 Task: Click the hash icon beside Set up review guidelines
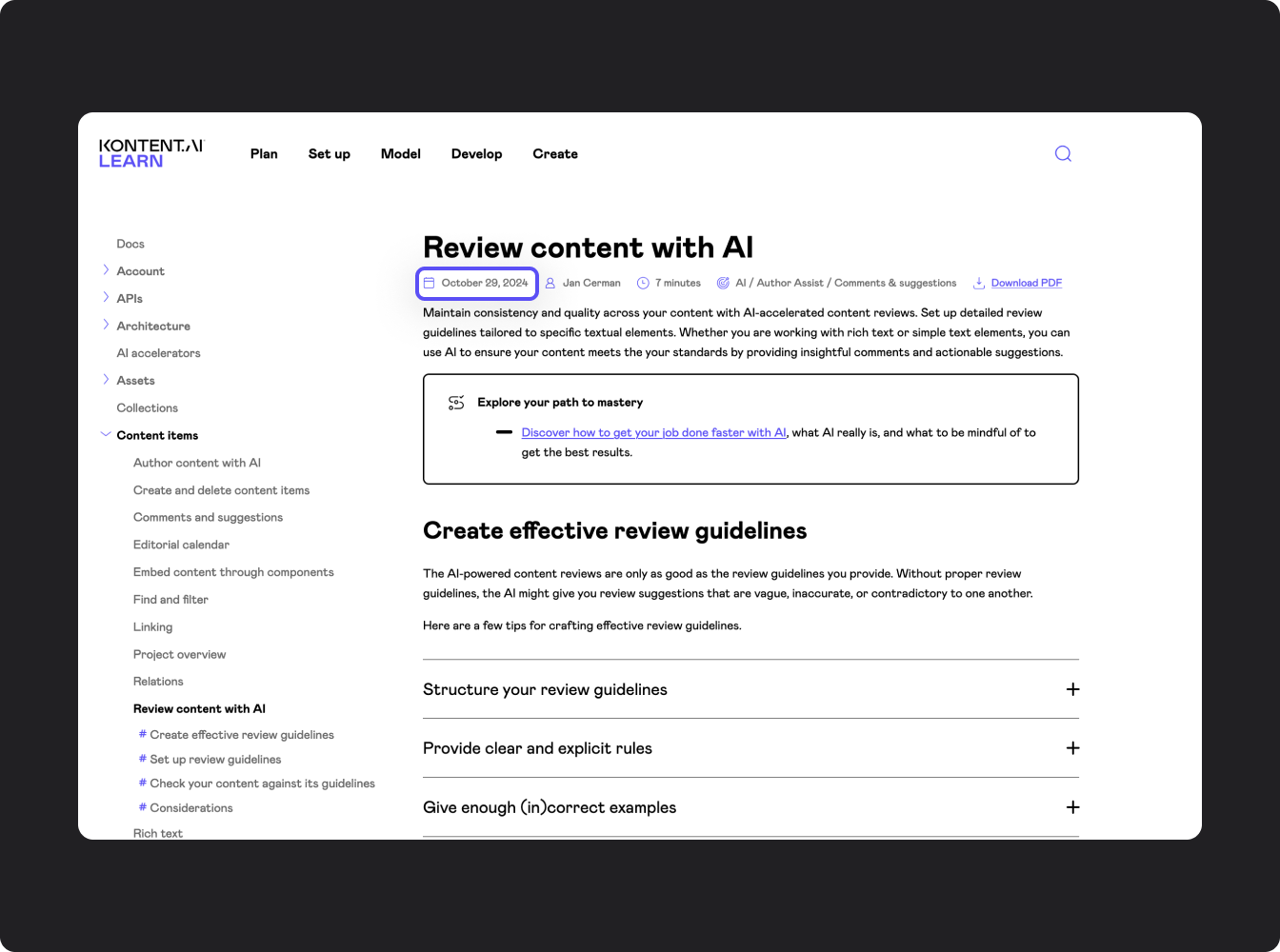[x=143, y=759]
